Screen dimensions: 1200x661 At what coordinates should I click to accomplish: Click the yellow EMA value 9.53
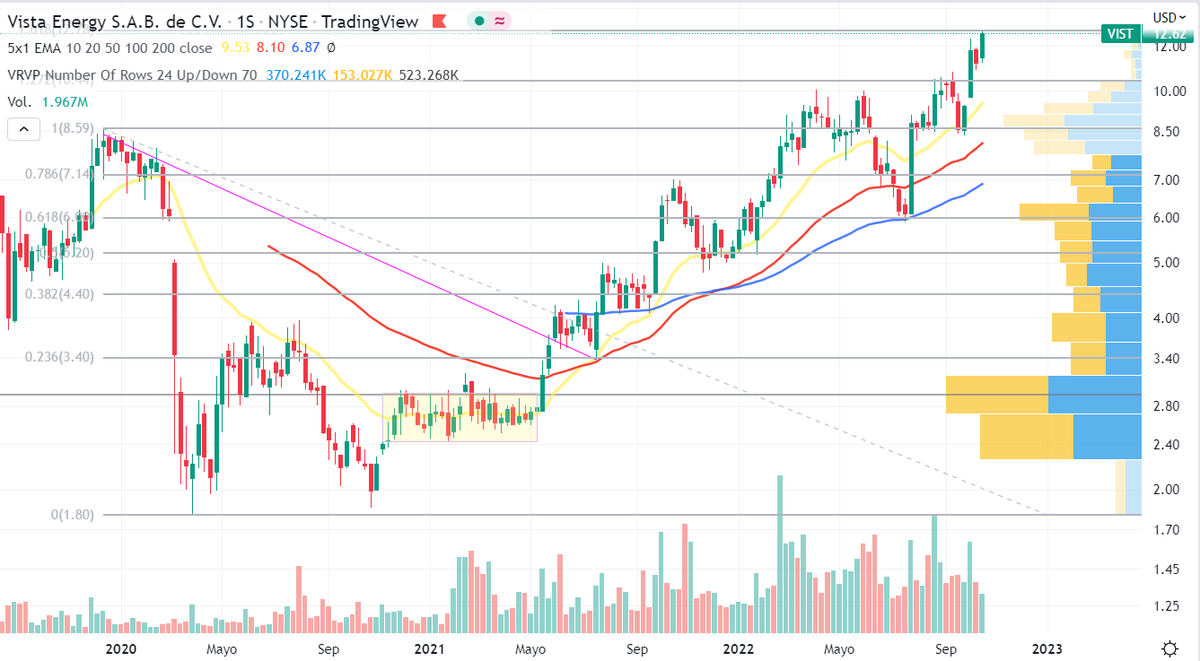(237, 47)
